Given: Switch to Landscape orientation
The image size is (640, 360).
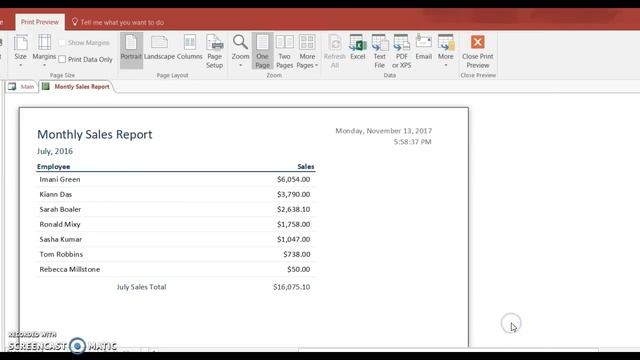Looking at the screenshot, I should (159, 48).
